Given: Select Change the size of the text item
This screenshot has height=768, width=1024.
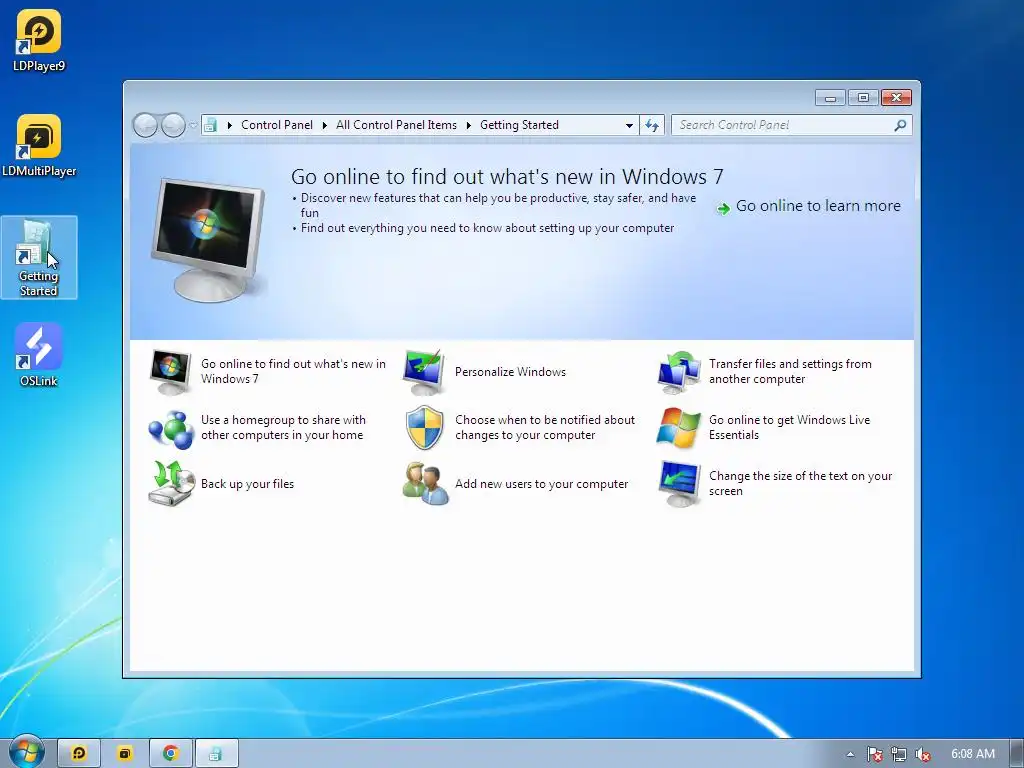Looking at the screenshot, I should point(800,484).
